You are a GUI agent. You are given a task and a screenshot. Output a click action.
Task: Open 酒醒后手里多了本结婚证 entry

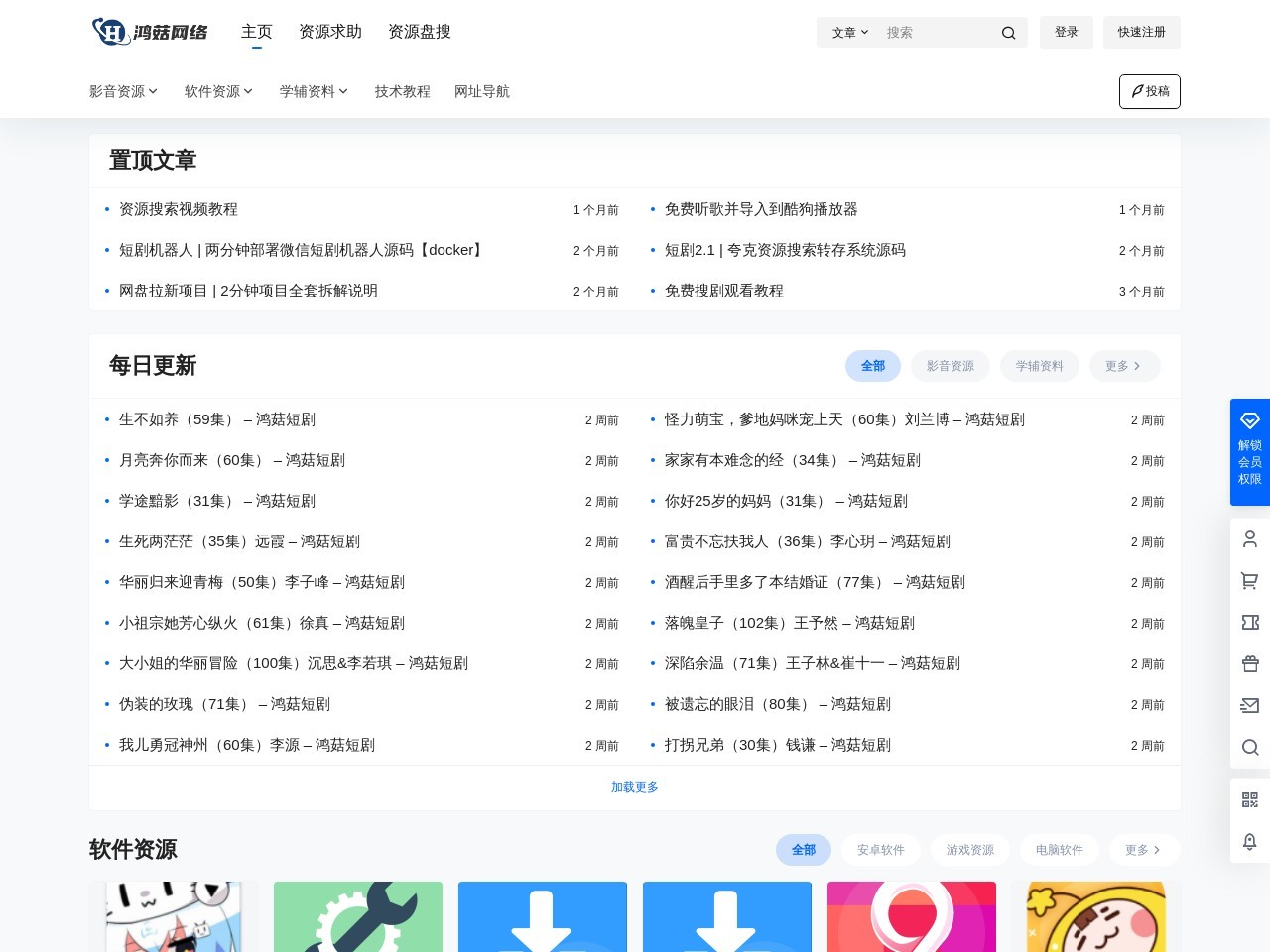(815, 582)
